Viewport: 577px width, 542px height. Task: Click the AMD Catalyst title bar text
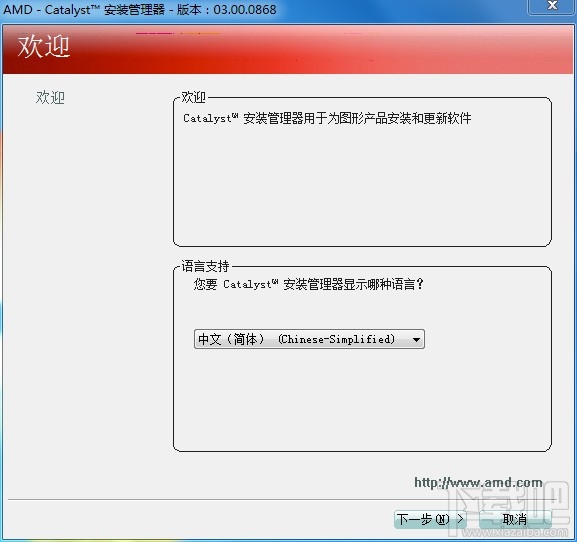[139, 9]
